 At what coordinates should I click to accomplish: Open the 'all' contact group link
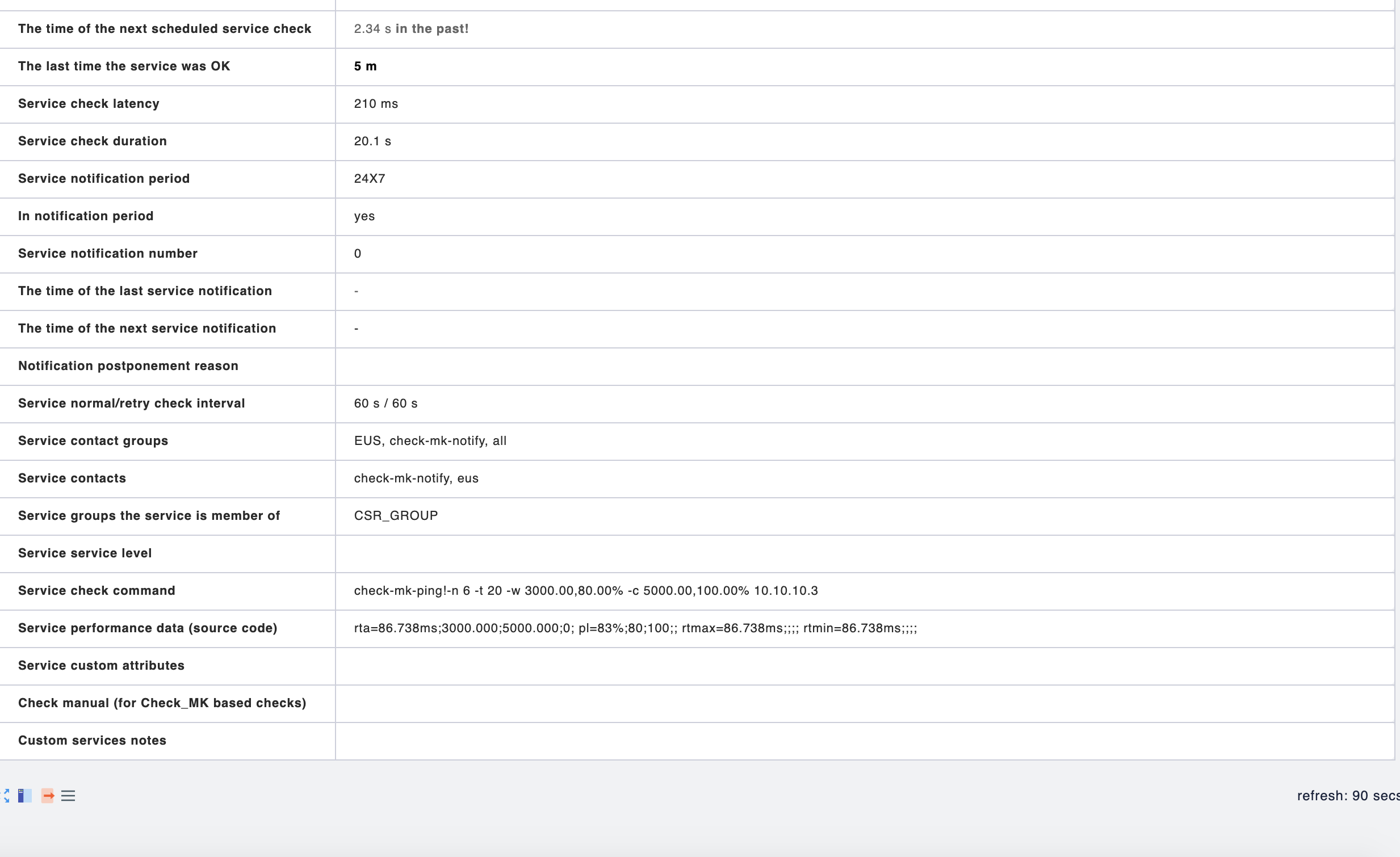[x=500, y=442]
